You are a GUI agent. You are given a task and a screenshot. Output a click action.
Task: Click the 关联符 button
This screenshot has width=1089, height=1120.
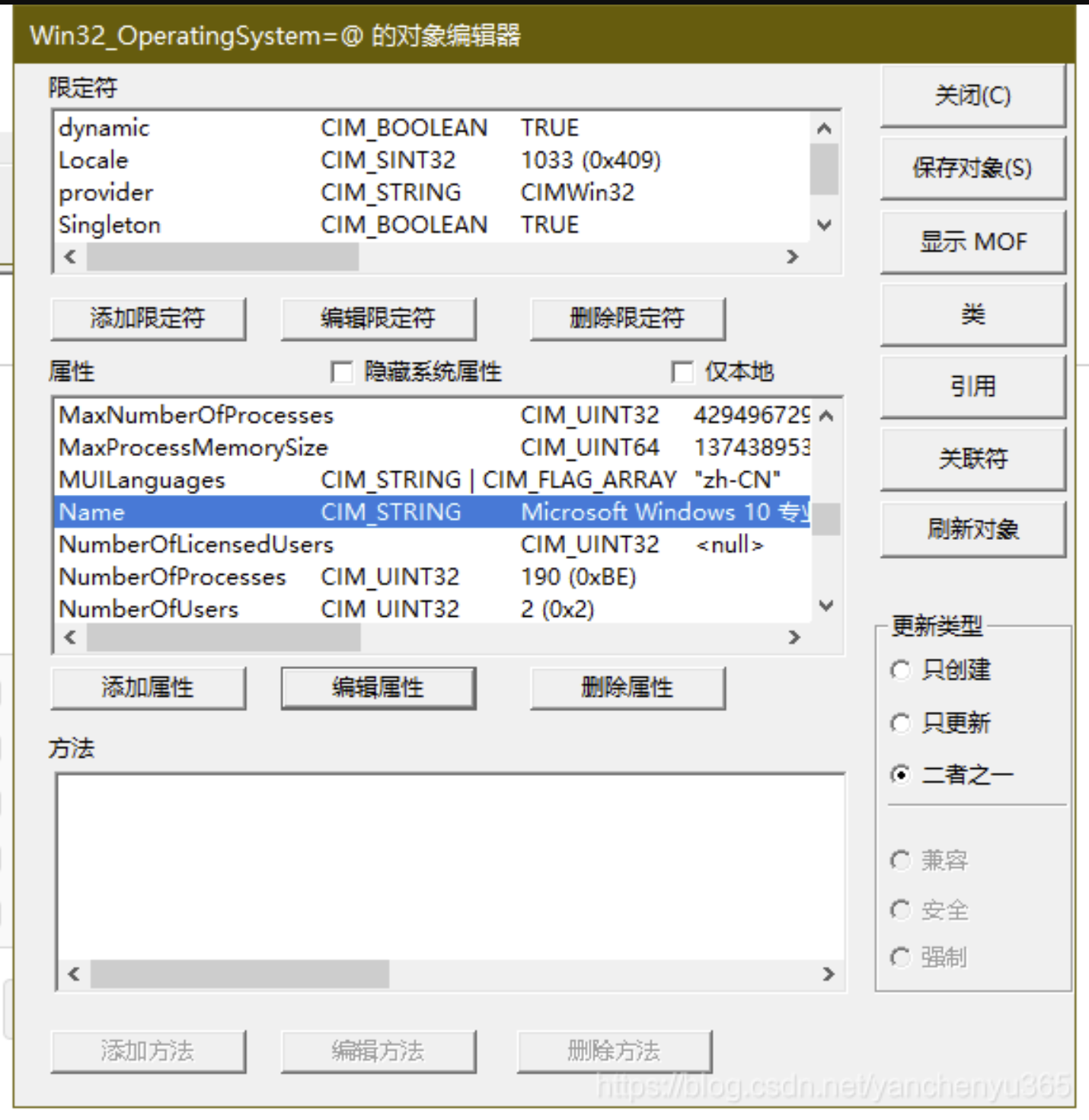(x=972, y=458)
